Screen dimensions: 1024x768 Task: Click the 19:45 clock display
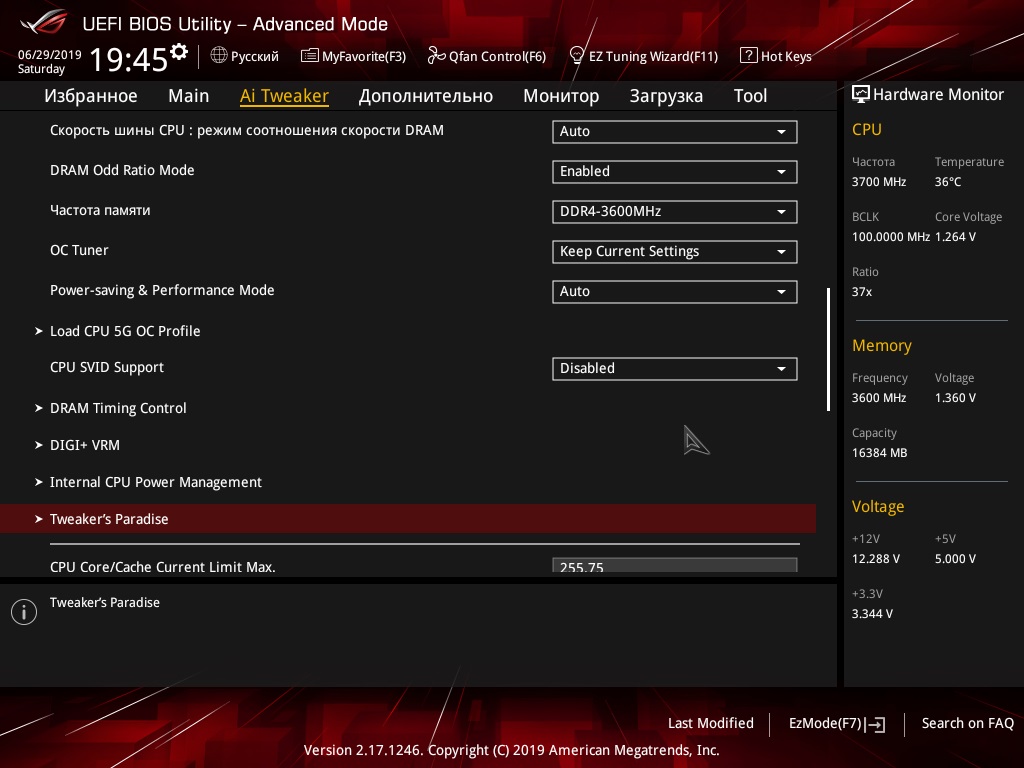point(129,59)
